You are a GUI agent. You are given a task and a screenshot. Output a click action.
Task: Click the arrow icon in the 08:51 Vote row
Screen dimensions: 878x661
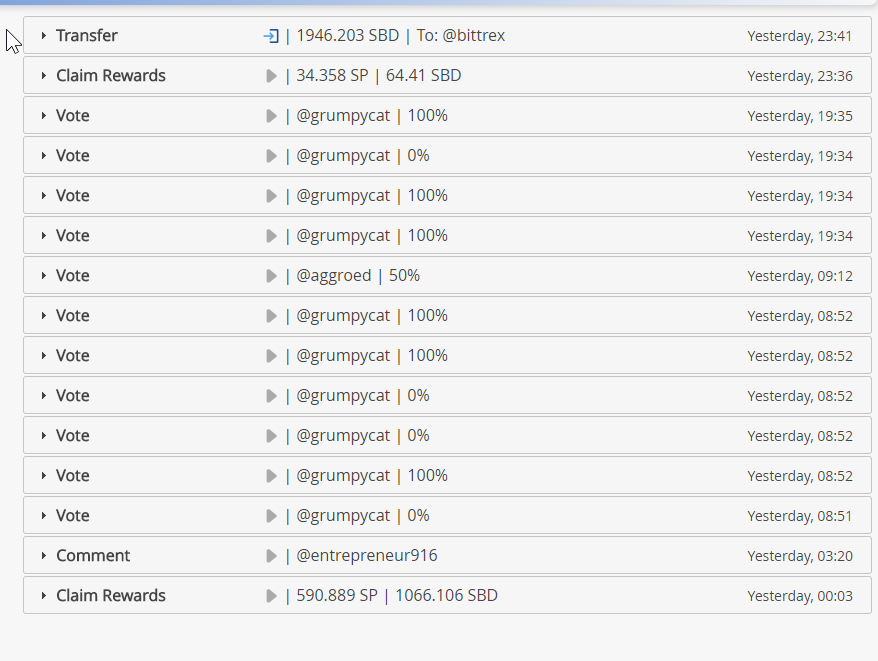271,516
